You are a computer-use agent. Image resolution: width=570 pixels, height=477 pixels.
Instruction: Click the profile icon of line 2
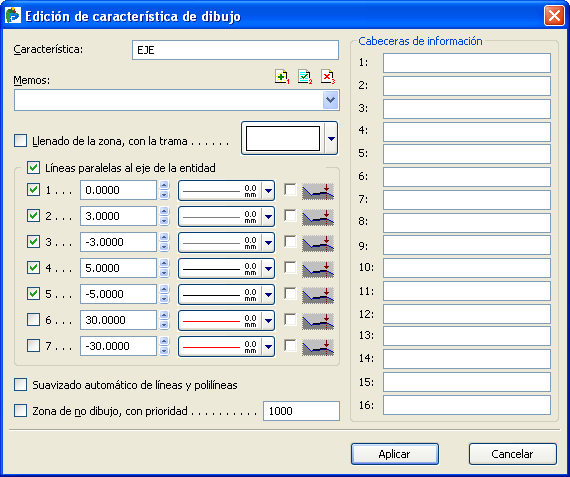(x=318, y=217)
